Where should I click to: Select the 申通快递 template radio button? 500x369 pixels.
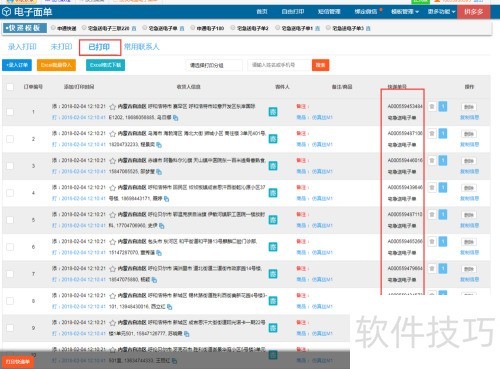[53, 28]
